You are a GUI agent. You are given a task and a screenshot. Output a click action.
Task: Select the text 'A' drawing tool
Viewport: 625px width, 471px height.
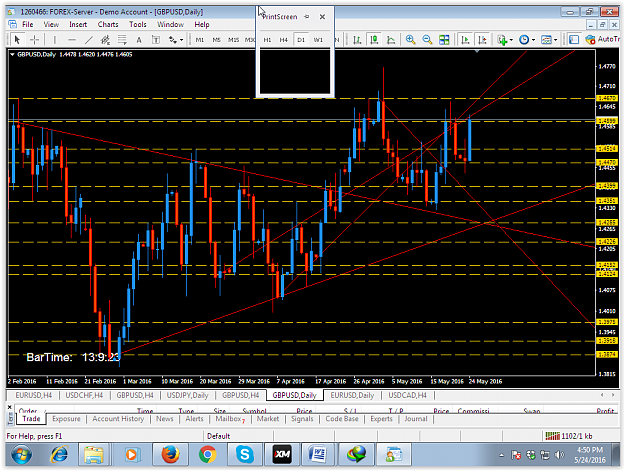(139, 39)
